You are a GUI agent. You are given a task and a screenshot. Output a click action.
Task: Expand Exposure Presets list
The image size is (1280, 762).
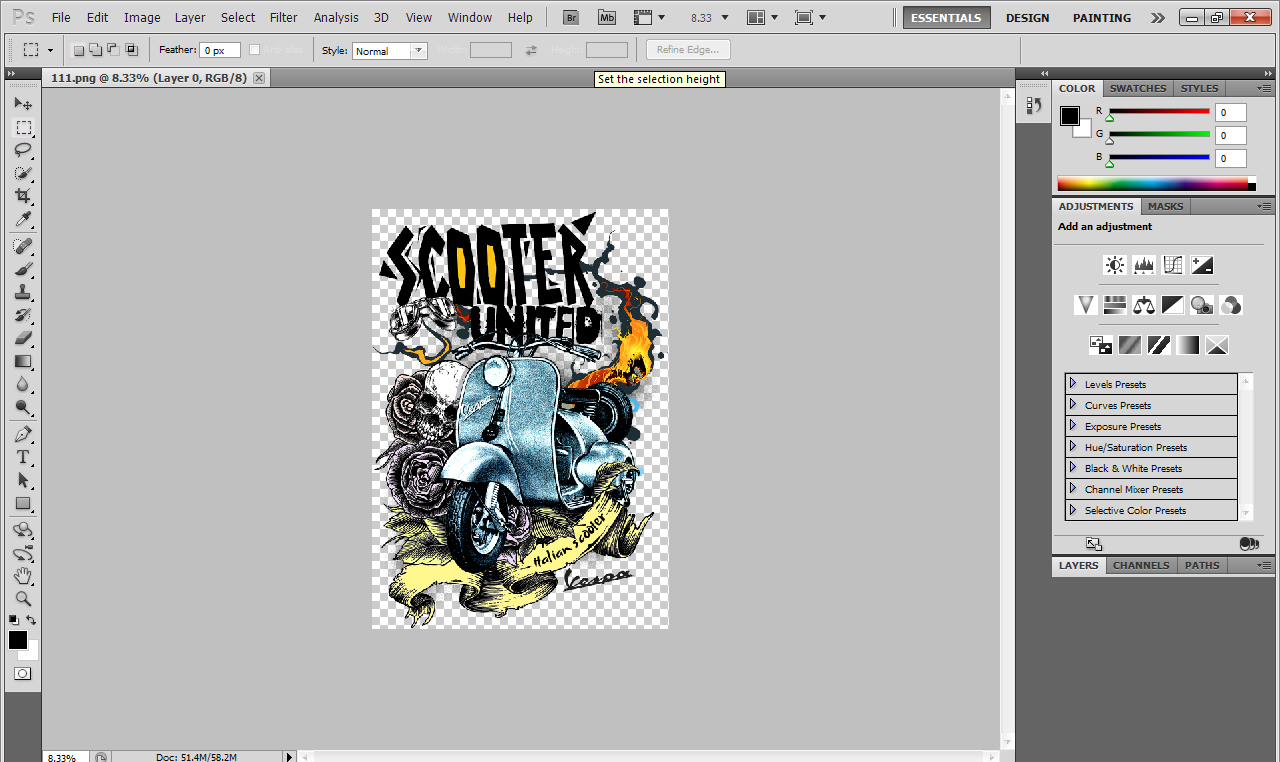(x=1073, y=426)
